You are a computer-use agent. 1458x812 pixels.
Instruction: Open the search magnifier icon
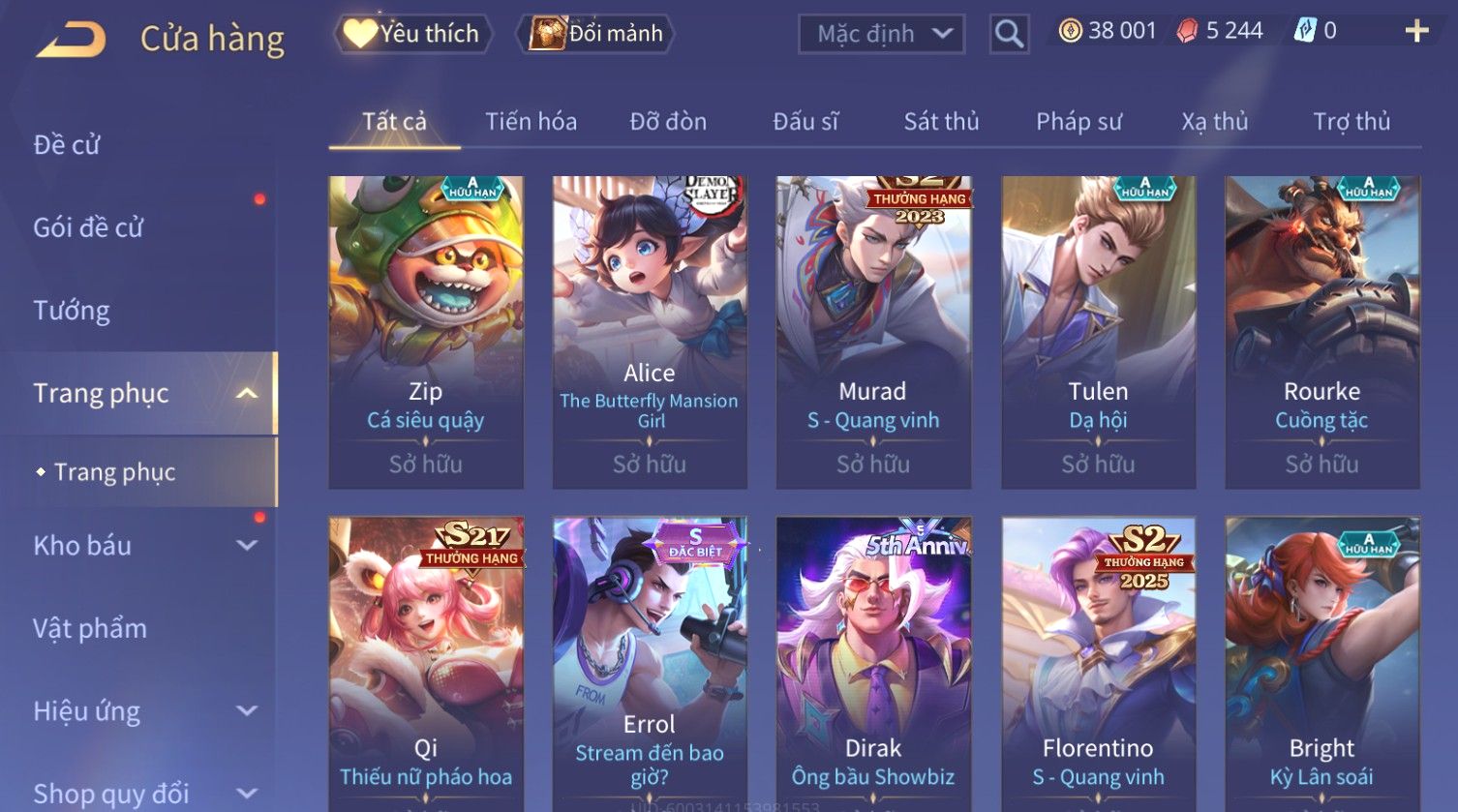pyautogui.click(x=1009, y=34)
